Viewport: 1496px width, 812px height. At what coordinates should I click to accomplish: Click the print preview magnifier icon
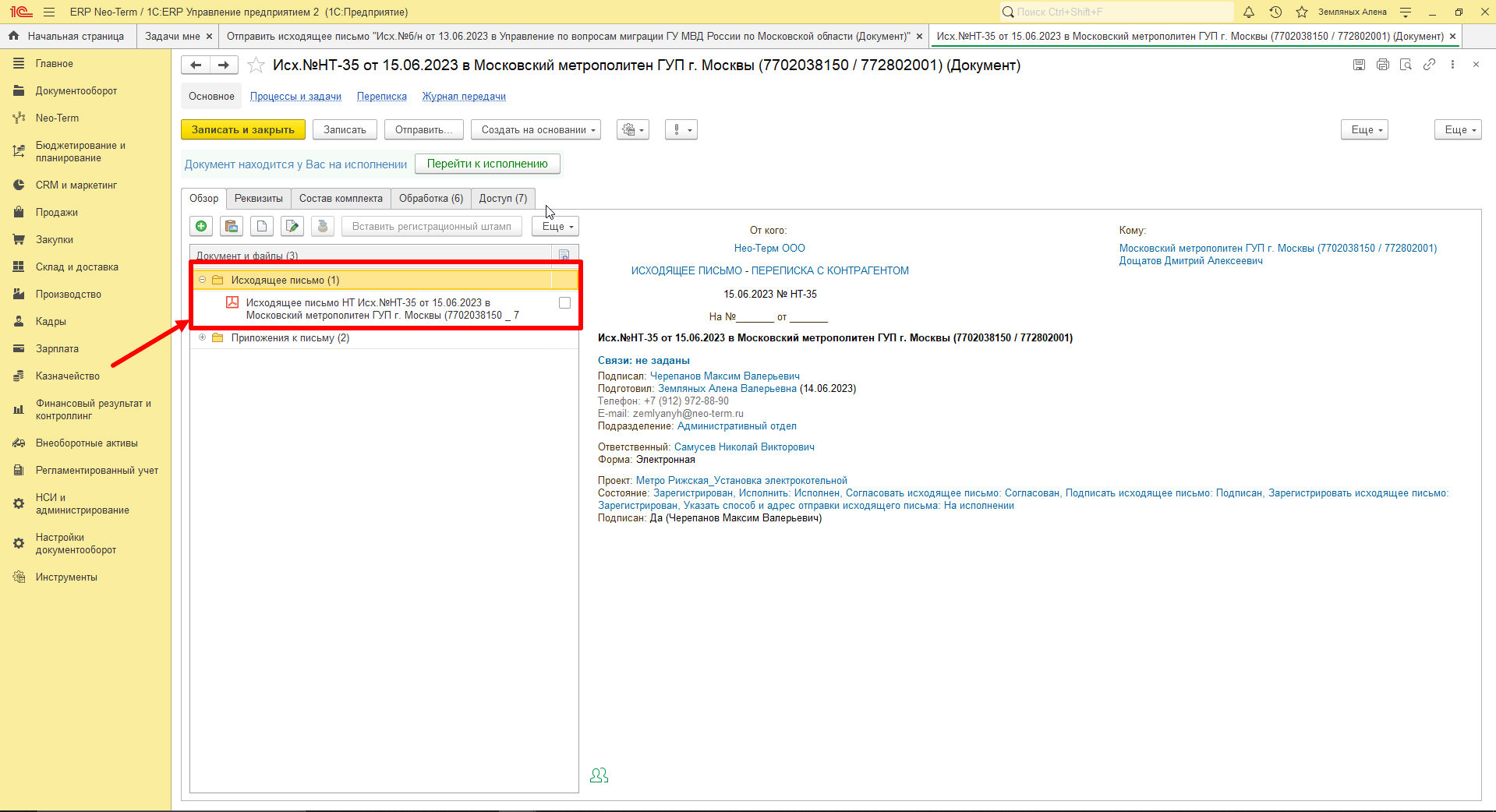[x=1406, y=65]
